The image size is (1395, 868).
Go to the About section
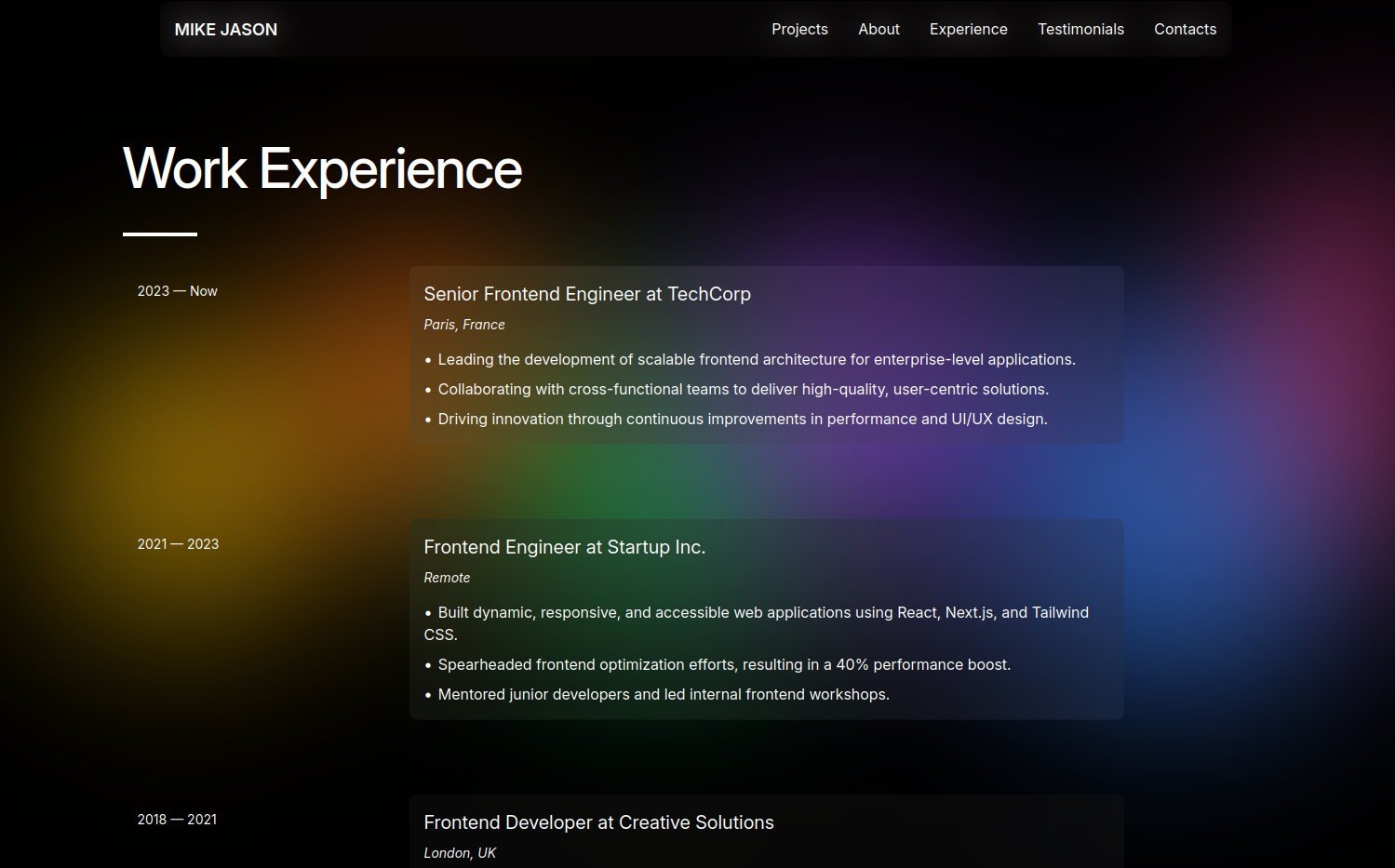878,30
